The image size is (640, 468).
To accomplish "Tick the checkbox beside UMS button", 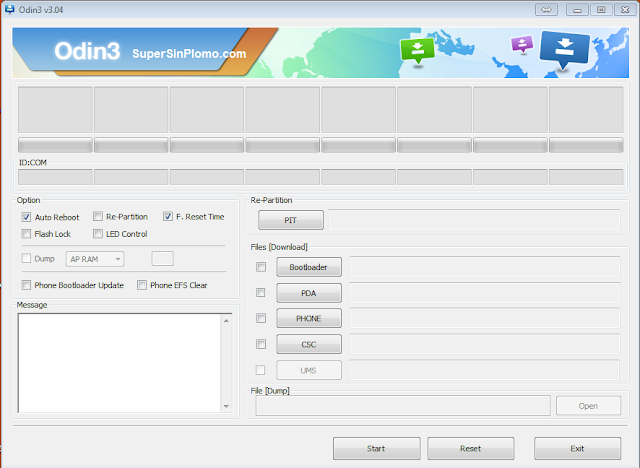I will [x=260, y=370].
